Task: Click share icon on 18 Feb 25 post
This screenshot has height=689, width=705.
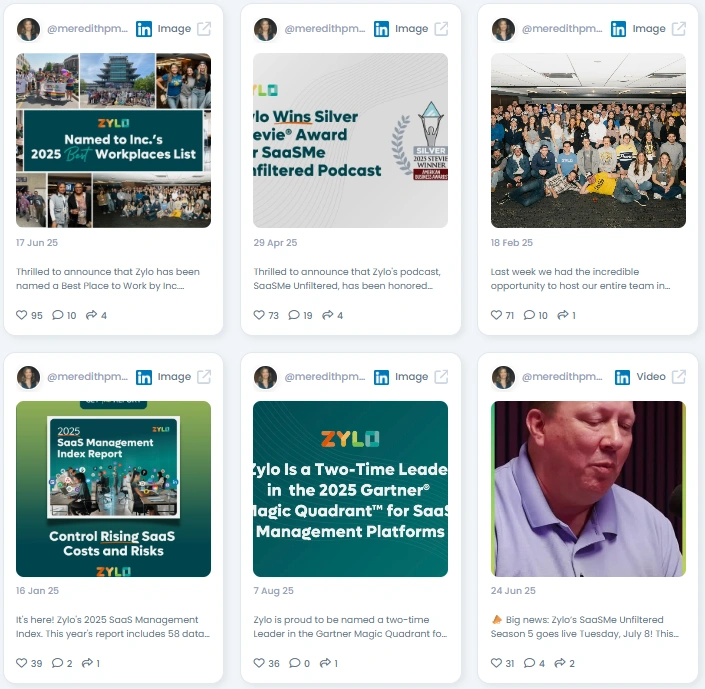Action: (562, 315)
